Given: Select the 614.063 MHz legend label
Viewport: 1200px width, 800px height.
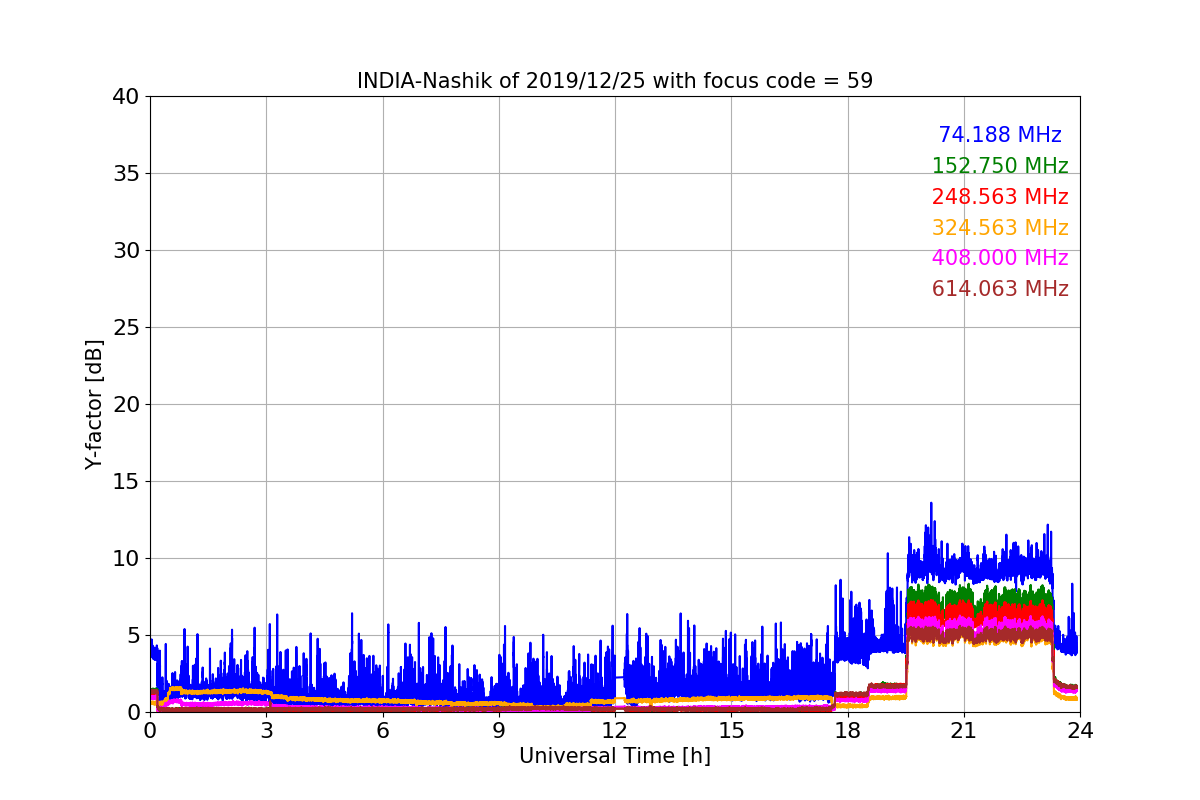Looking at the screenshot, I should 1000,289.
